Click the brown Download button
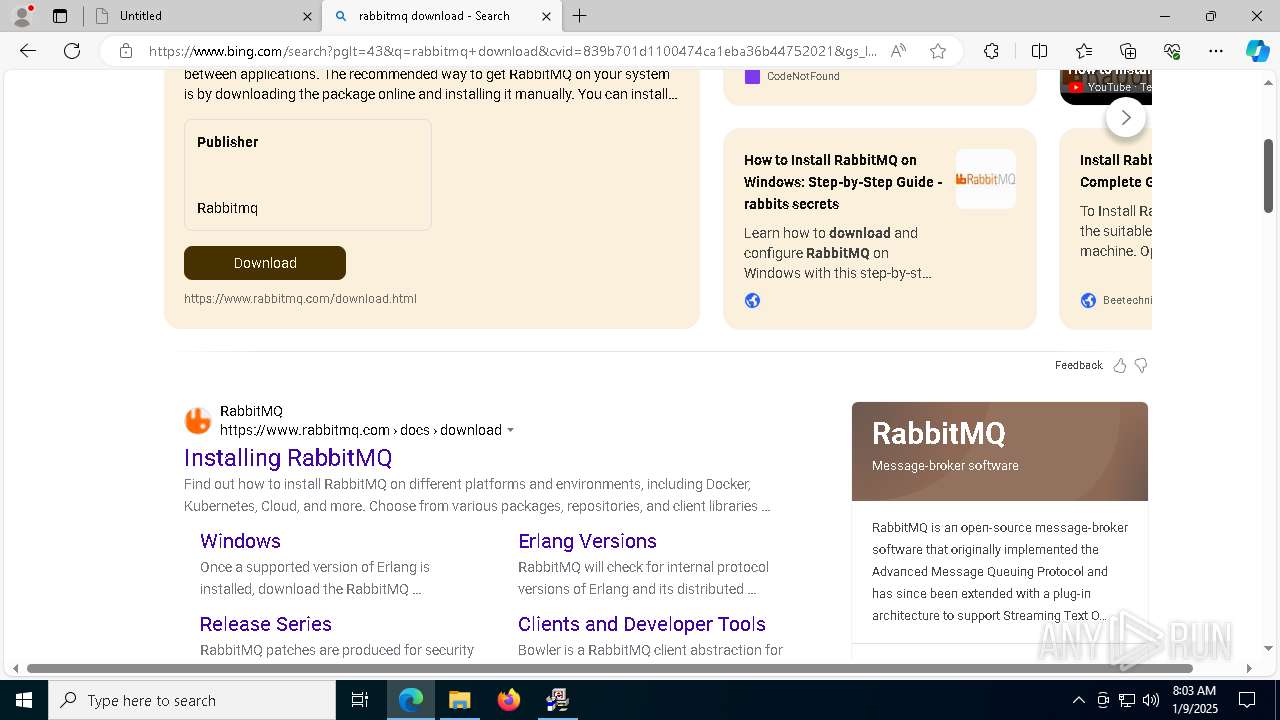 coord(265,263)
